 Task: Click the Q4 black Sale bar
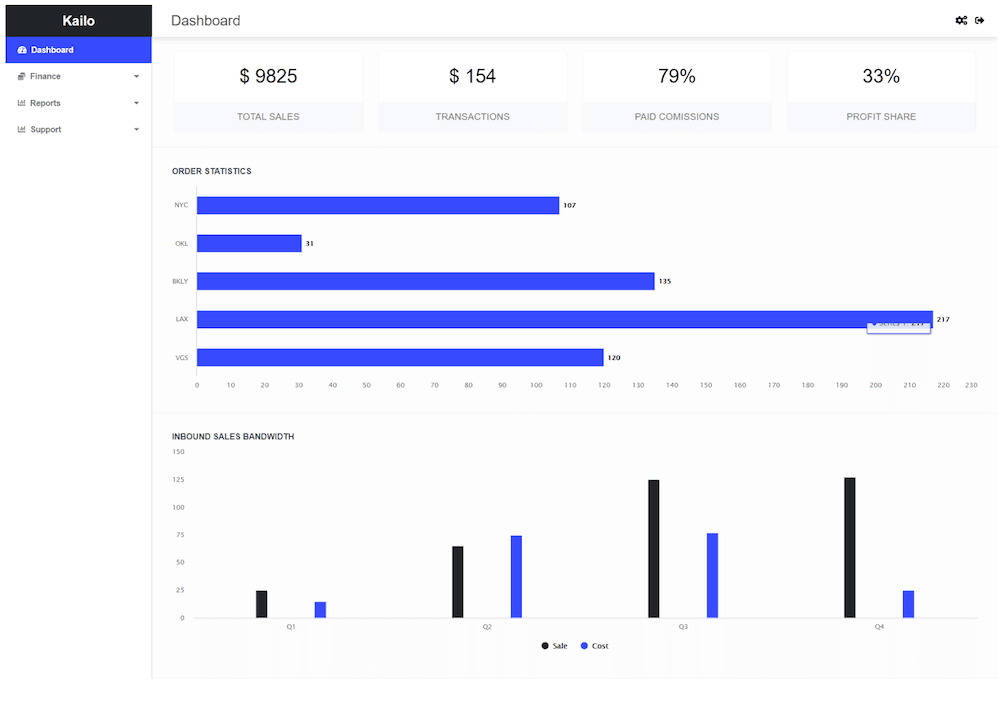coord(849,547)
